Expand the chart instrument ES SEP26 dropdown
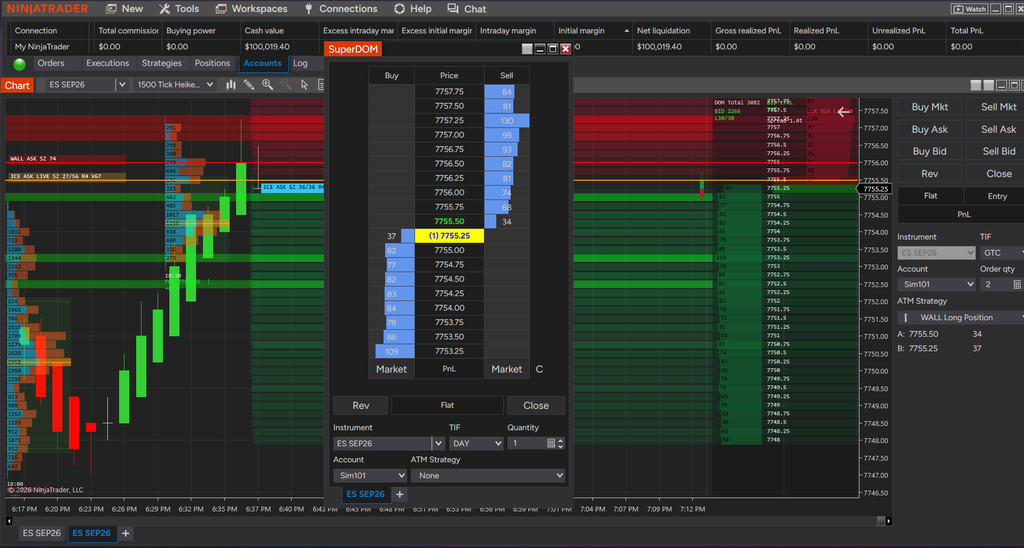 point(121,85)
